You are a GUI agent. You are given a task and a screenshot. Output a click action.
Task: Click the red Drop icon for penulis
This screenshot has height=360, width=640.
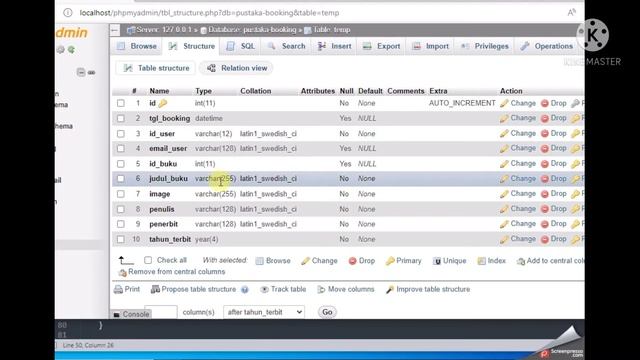click(544, 209)
